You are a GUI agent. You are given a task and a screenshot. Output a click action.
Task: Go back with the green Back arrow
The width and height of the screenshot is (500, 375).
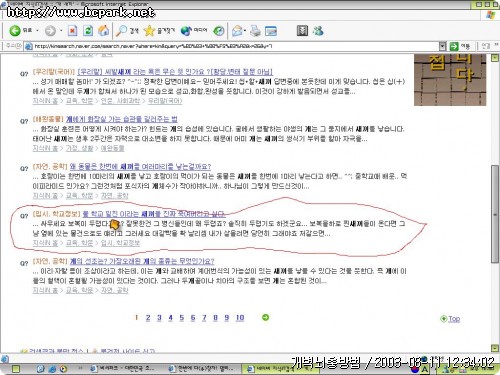(x=15, y=31)
